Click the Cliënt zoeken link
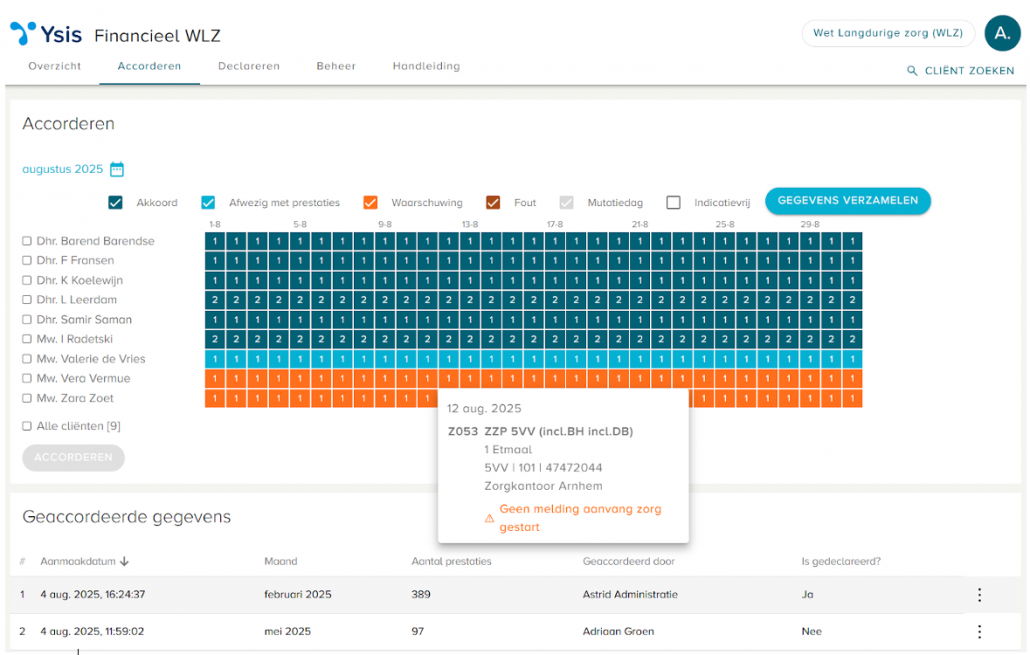This screenshot has width=1030, height=655. (x=969, y=71)
